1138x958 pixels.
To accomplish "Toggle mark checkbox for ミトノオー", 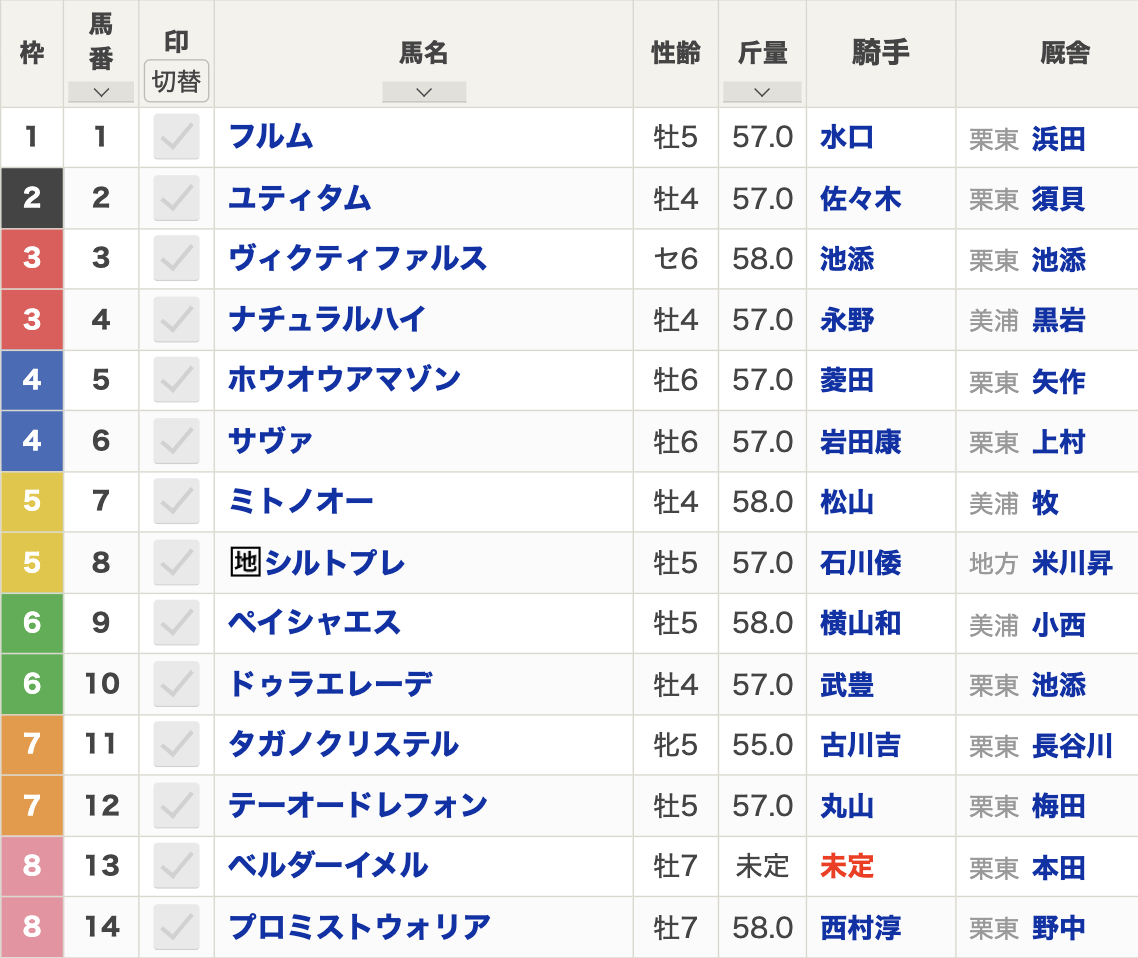I will click(x=176, y=501).
